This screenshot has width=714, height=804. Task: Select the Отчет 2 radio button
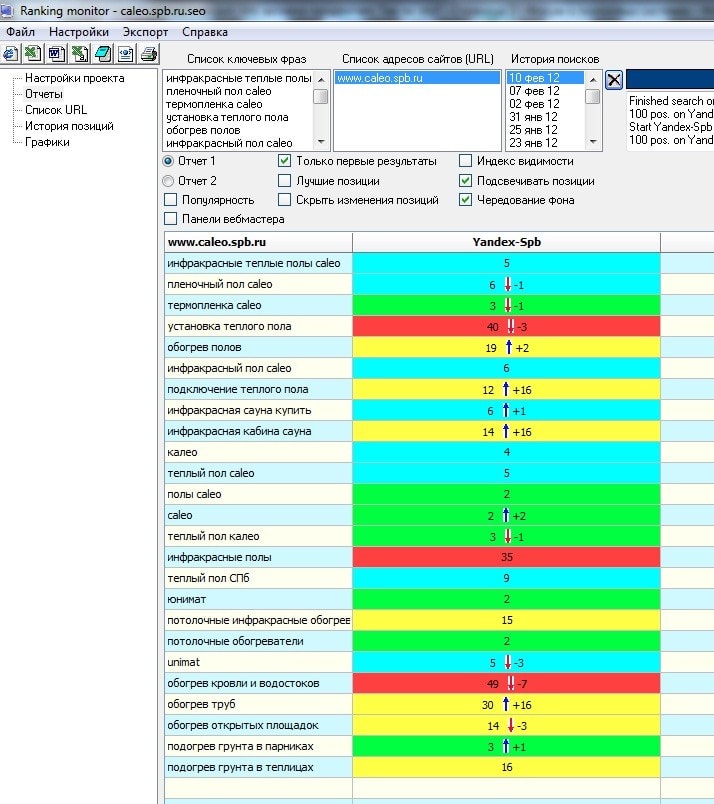(x=168, y=181)
